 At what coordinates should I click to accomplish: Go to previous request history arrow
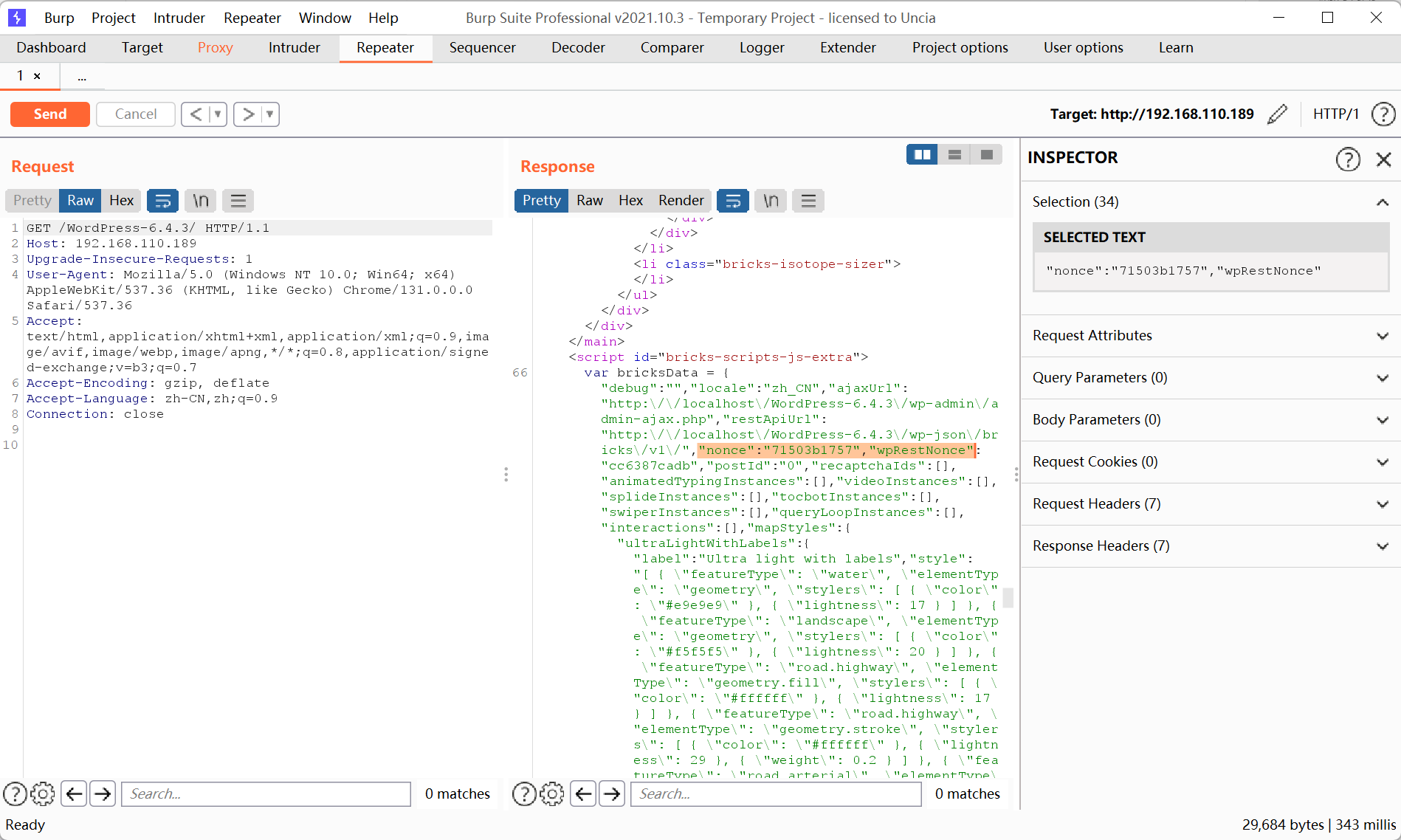(x=196, y=114)
